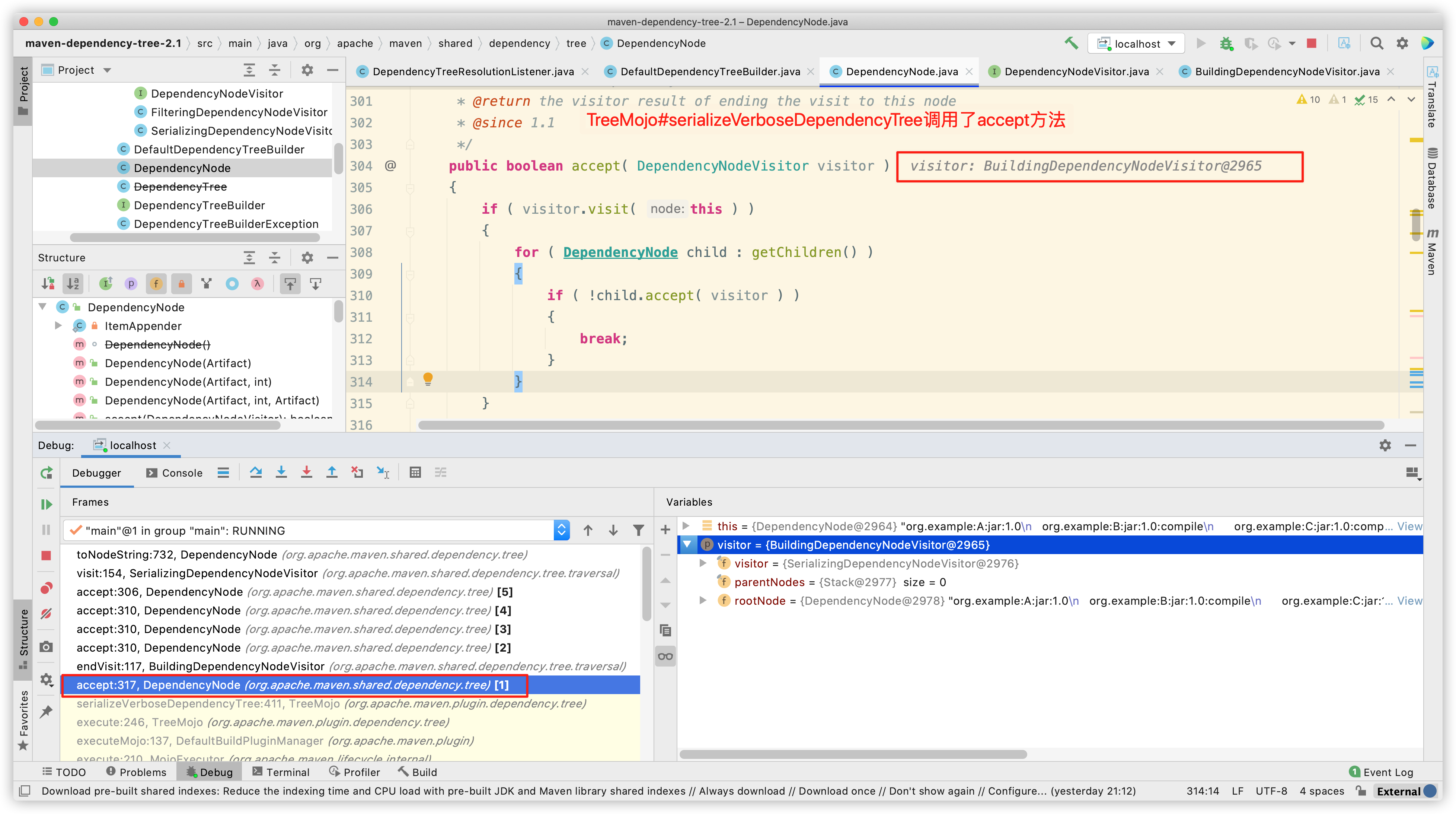Click Step Out in debugger toolbar

(x=332, y=472)
